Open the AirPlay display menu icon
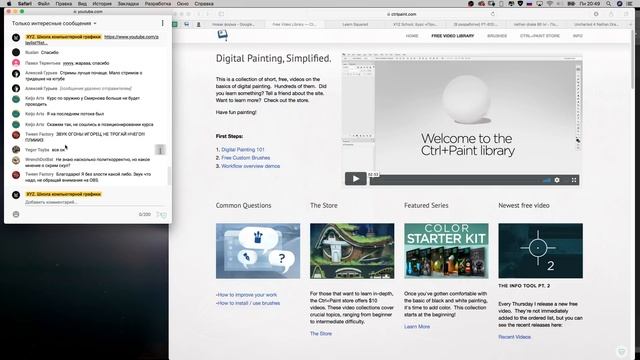Image resolution: width=640 pixels, height=360 pixels. 540,4
